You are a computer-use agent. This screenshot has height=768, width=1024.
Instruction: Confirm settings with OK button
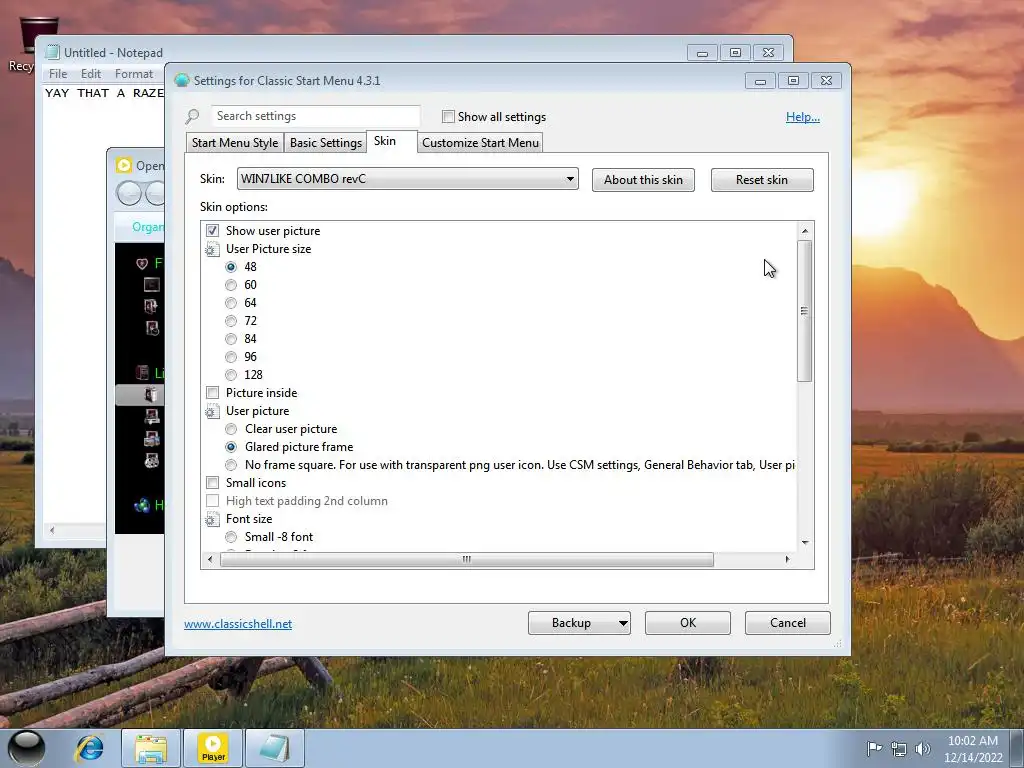coord(688,623)
